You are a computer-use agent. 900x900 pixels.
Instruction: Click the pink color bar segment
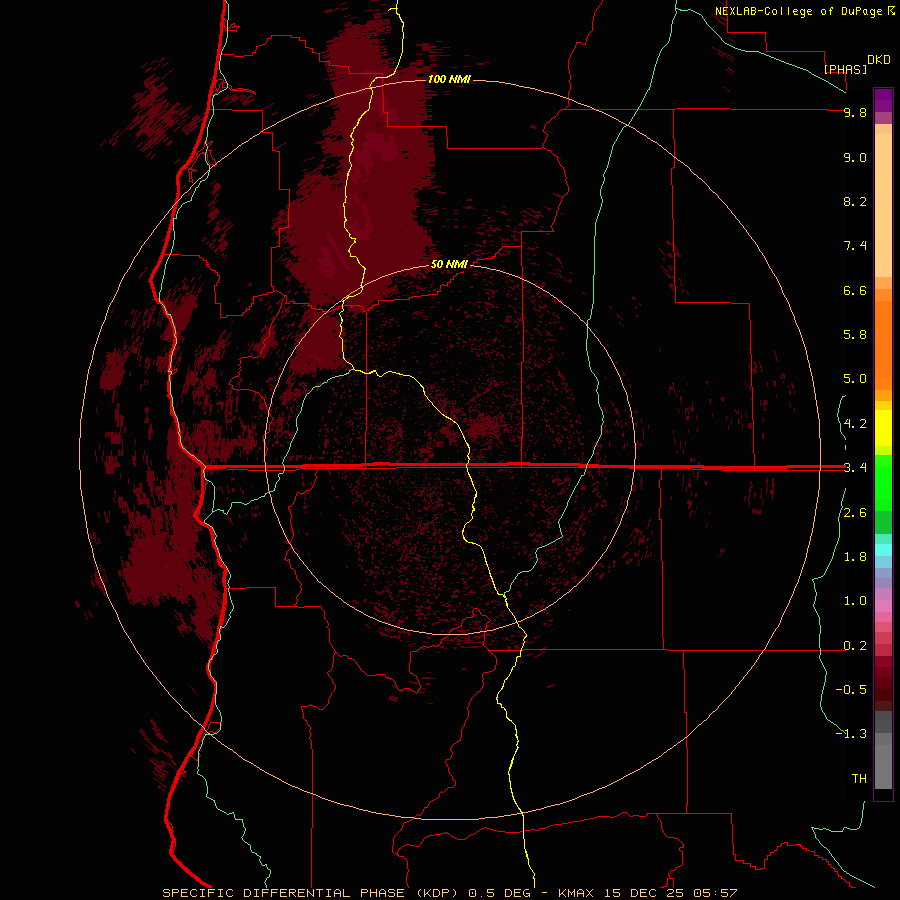pyautogui.click(x=883, y=606)
